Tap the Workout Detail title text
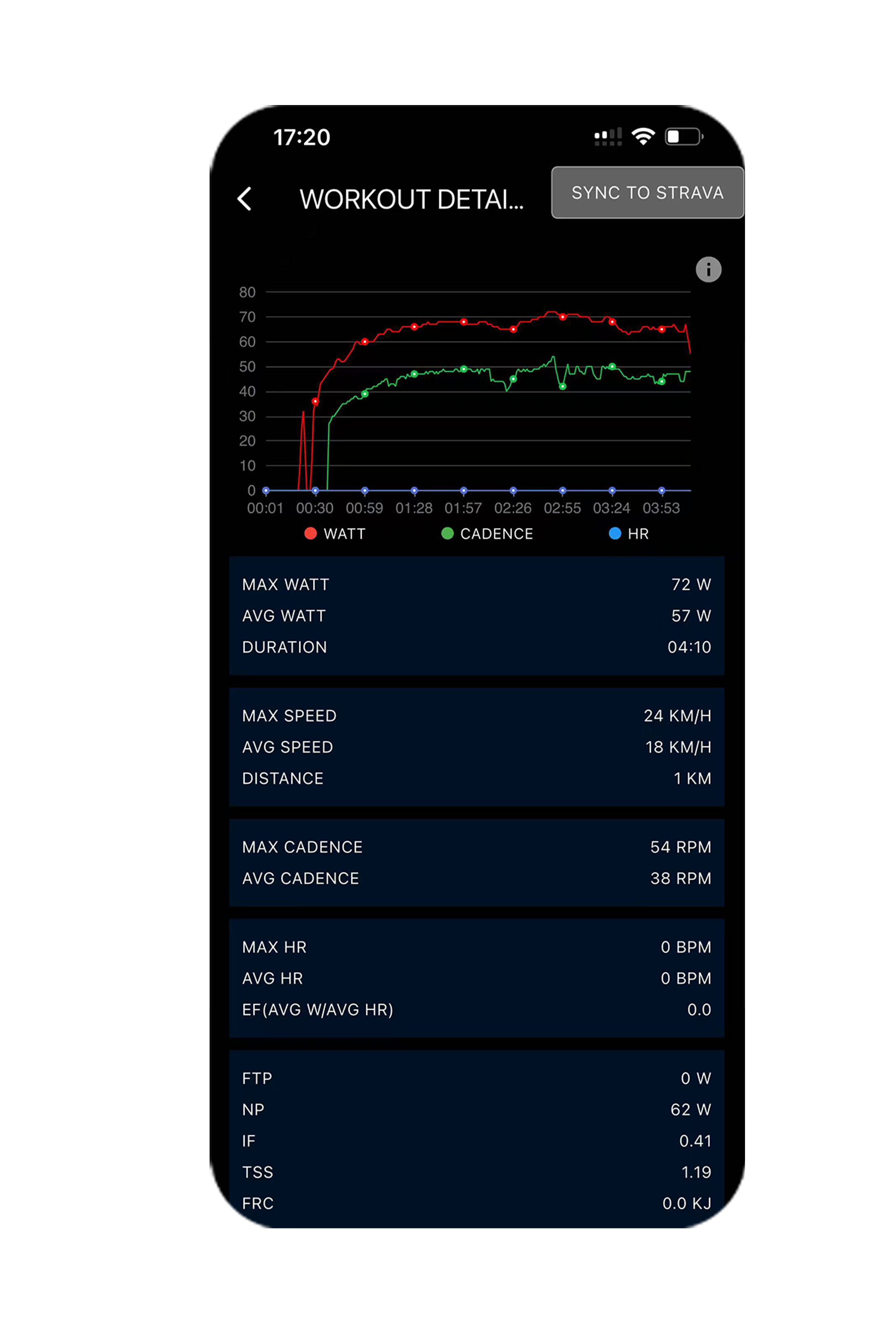Screen dimensions: 896x1344 click(x=412, y=200)
